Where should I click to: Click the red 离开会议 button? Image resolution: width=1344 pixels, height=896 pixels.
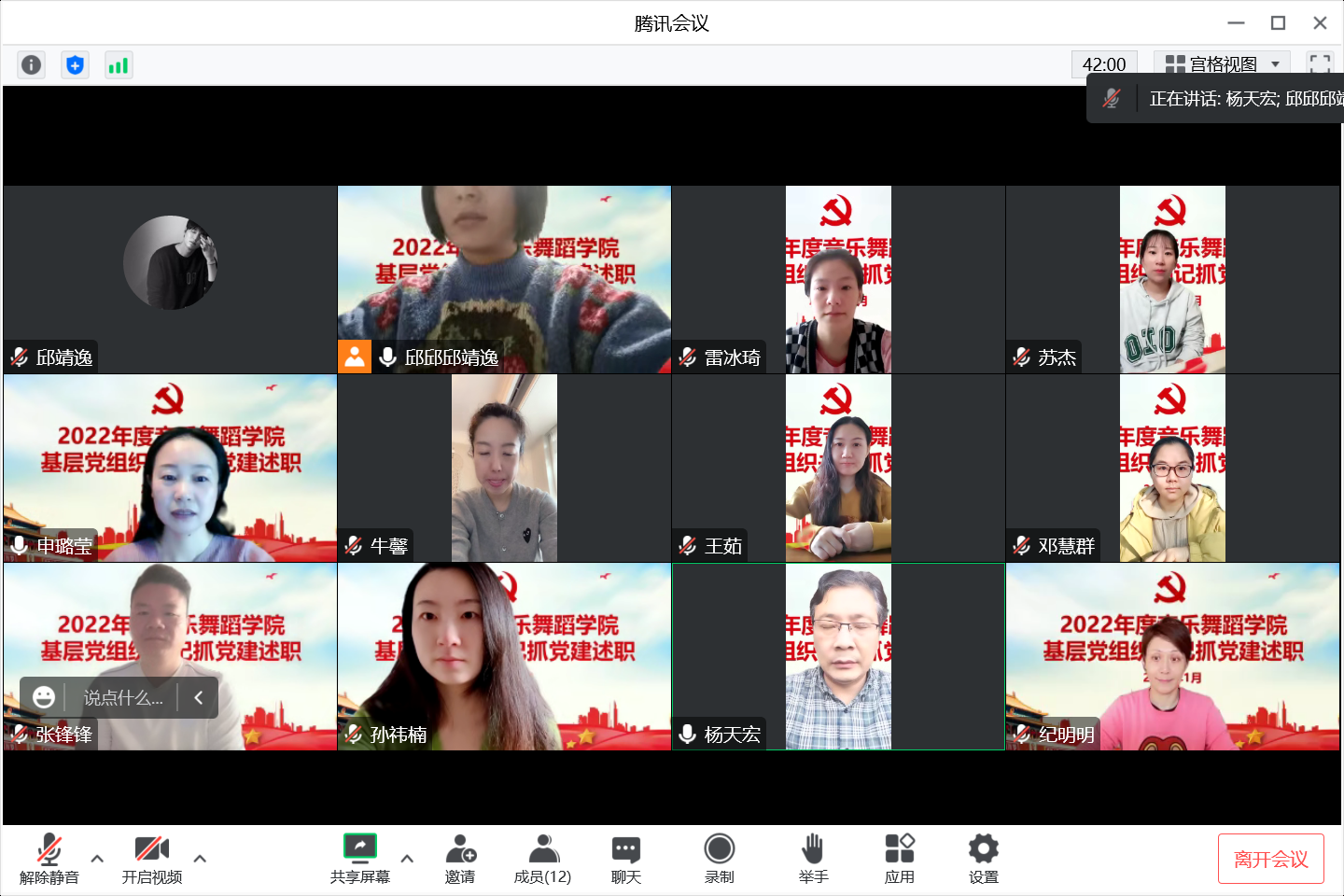(x=1270, y=859)
